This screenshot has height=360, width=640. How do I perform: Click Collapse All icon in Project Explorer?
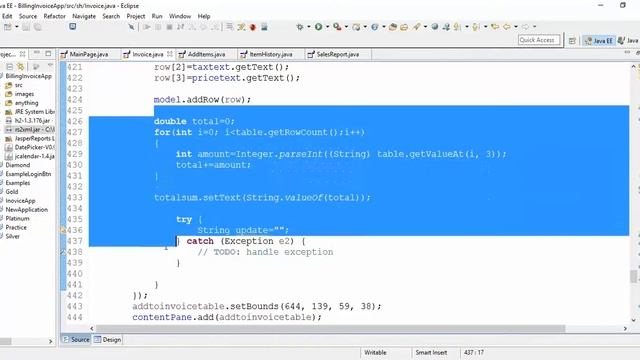(x=10, y=67)
